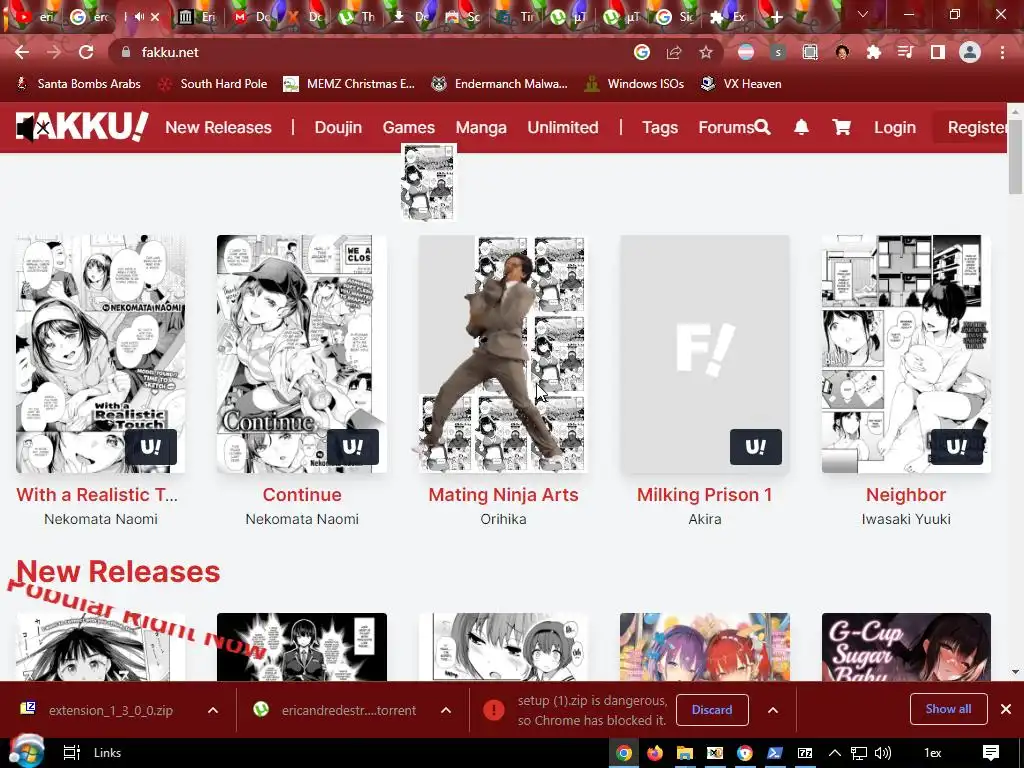Open the Unlimited nav item

pos(563,127)
